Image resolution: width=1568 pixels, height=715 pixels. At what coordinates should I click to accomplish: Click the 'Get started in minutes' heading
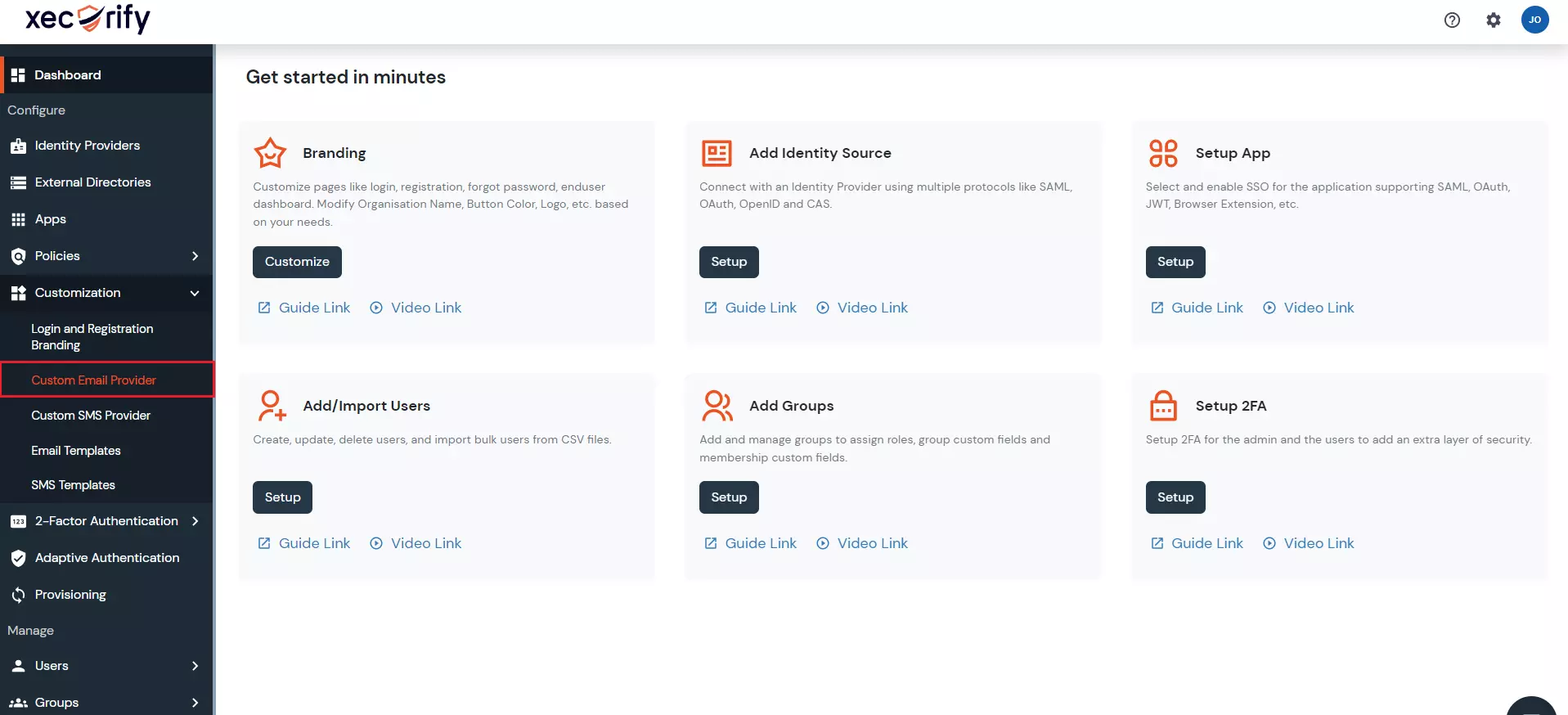click(x=346, y=77)
